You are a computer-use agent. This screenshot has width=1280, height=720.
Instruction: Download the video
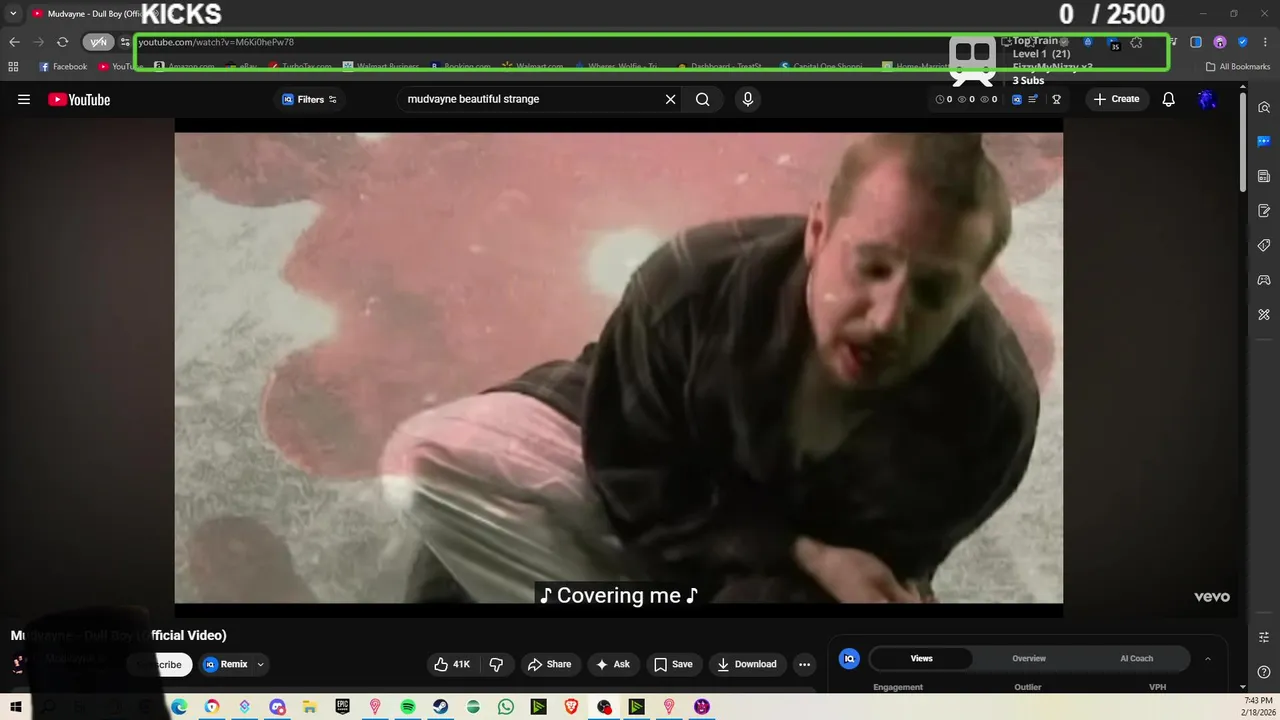747,664
